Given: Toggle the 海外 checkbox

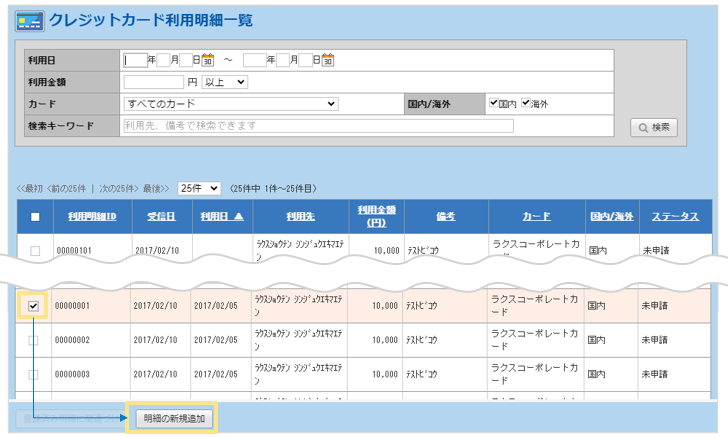Looking at the screenshot, I should [x=526, y=103].
